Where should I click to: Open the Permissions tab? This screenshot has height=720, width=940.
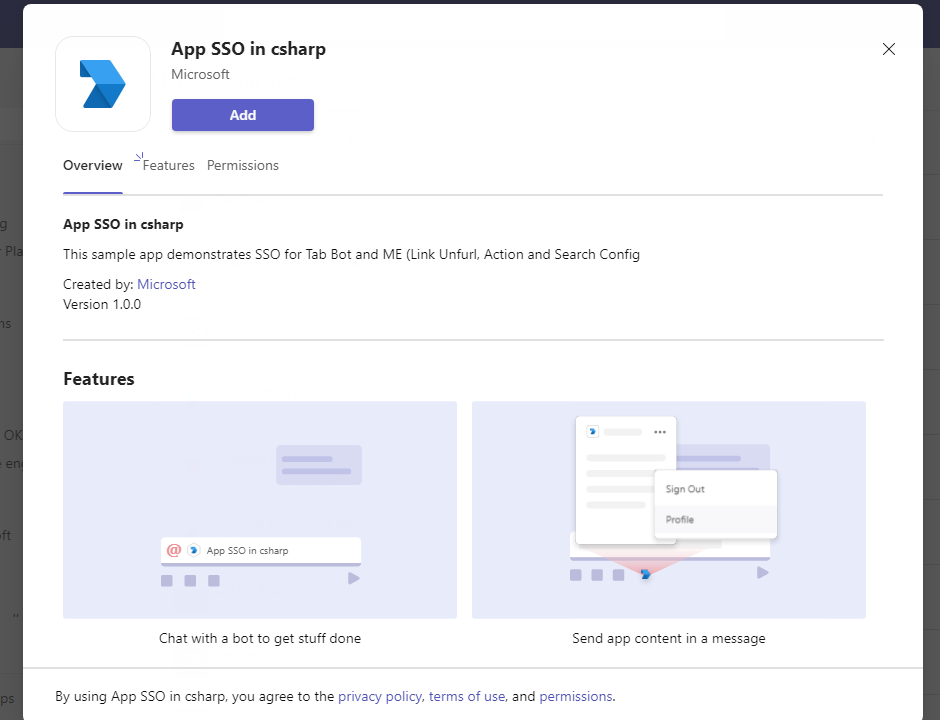click(242, 165)
